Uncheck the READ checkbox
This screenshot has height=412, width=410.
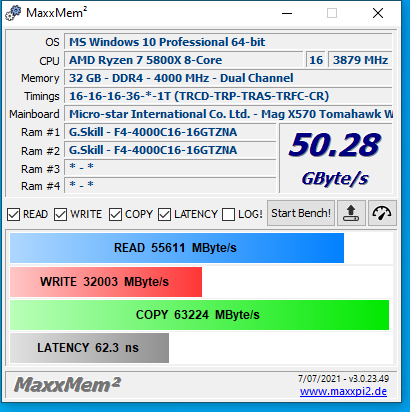click(x=14, y=214)
